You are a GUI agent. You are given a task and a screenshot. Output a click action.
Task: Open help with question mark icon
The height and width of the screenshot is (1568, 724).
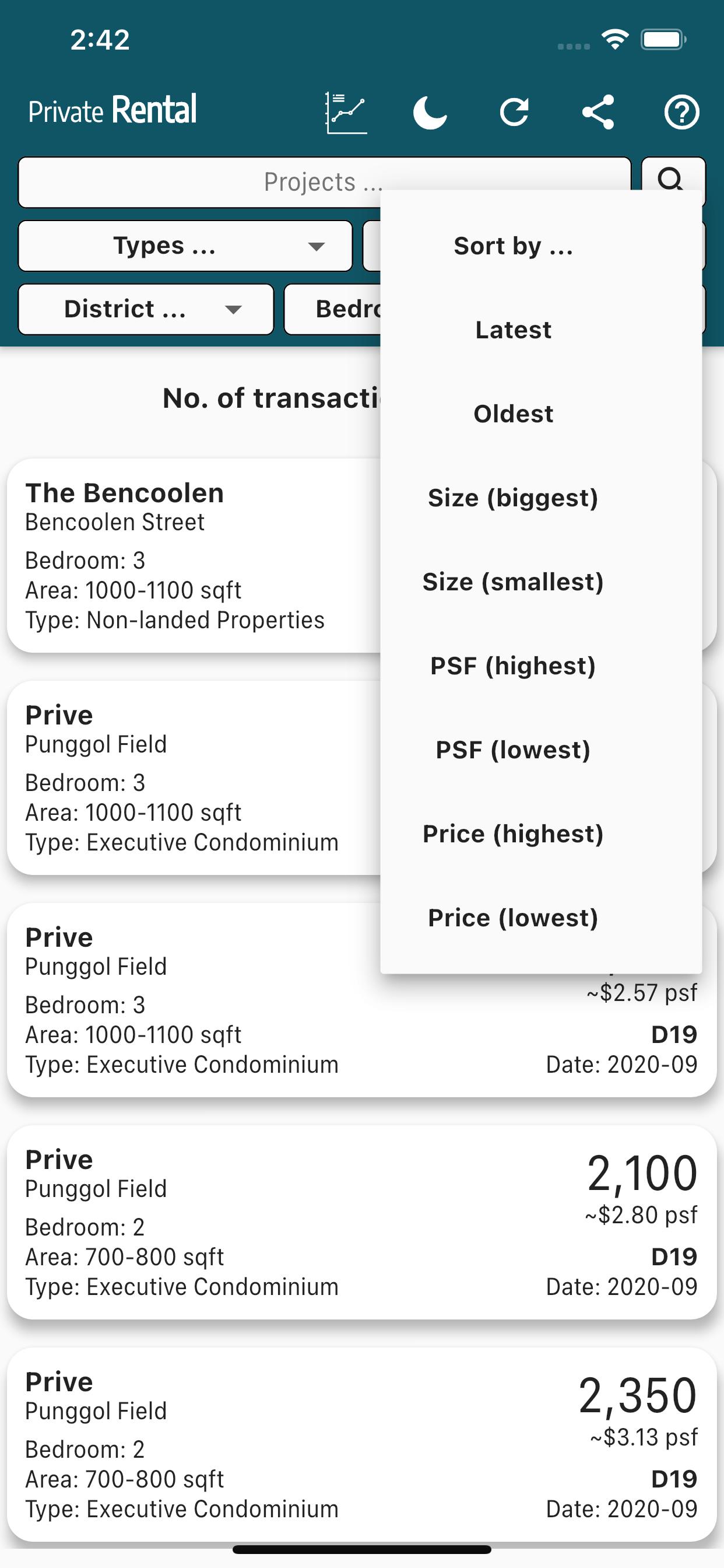pos(681,112)
